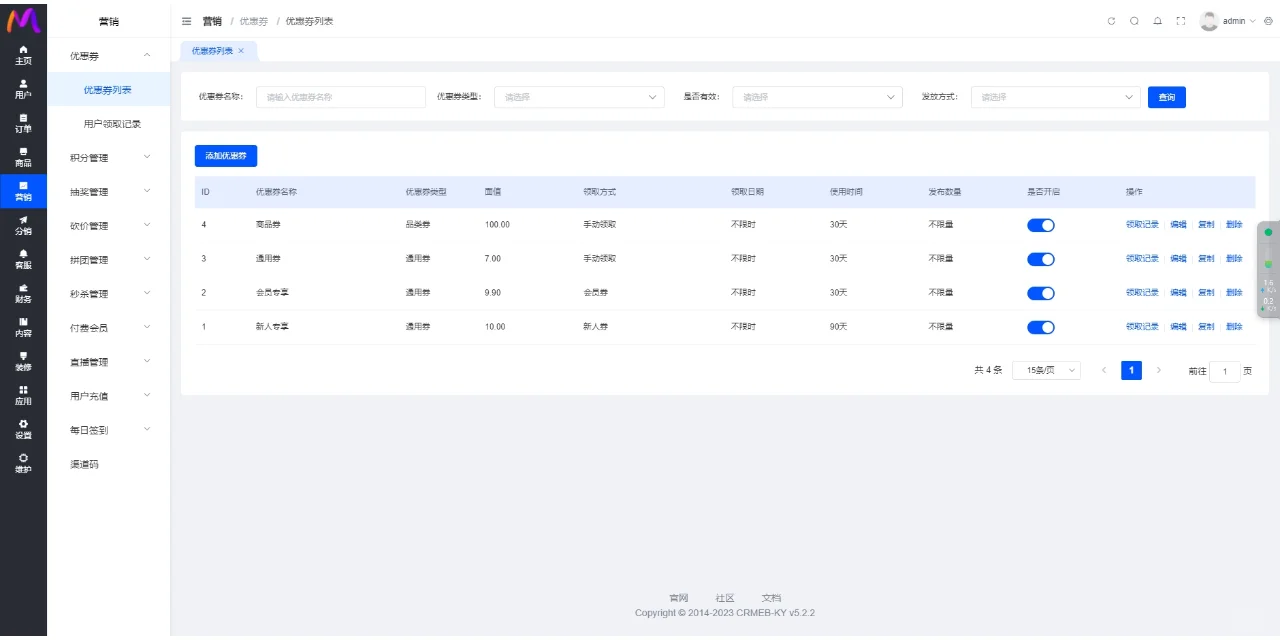
Task: Open the 15条/页 page size dropdown
Action: [x=1046, y=370]
